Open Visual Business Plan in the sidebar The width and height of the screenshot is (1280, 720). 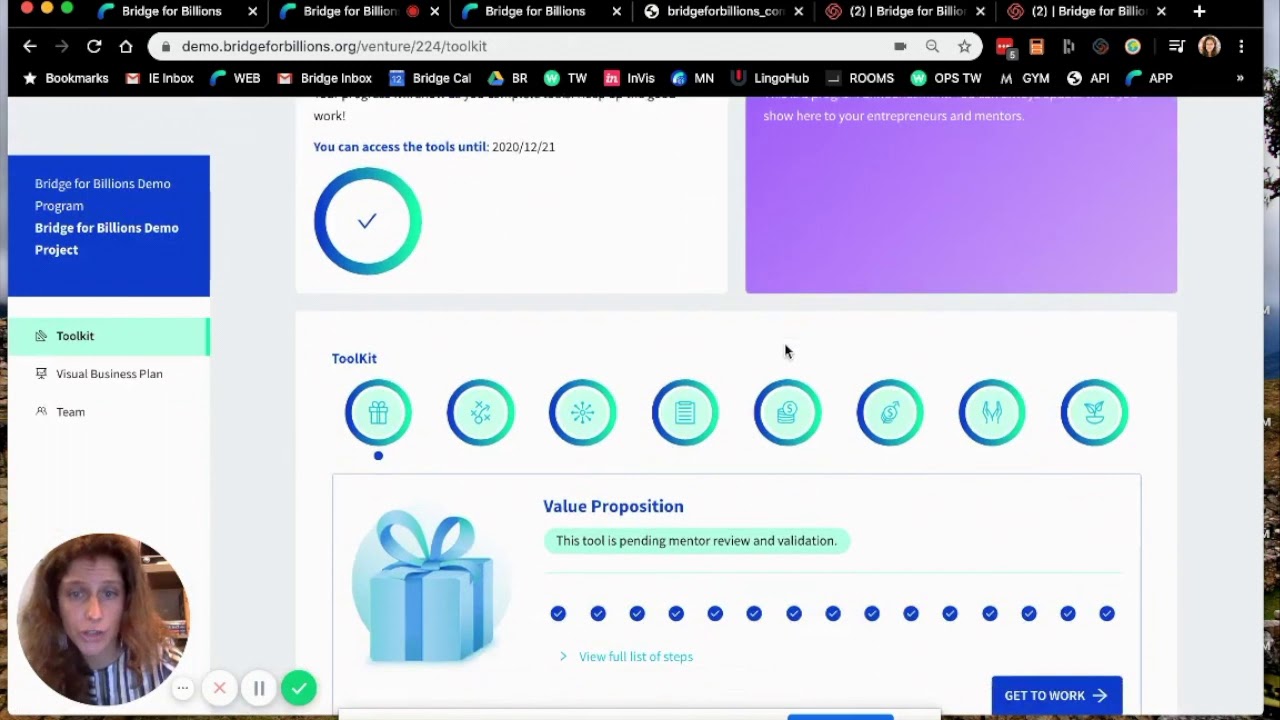109,374
